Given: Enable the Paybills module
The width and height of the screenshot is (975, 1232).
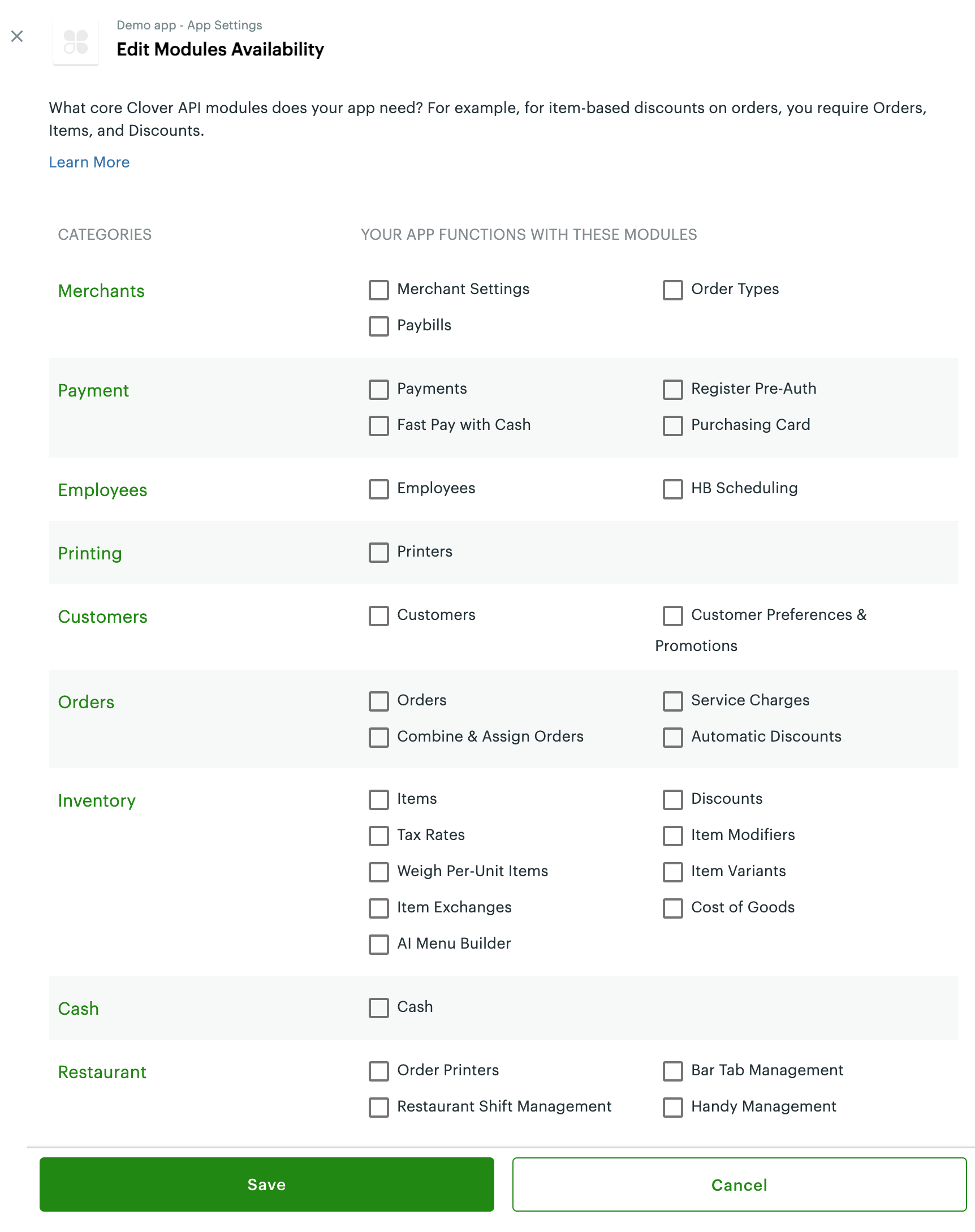Looking at the screenshot, I should coord(378,326).
